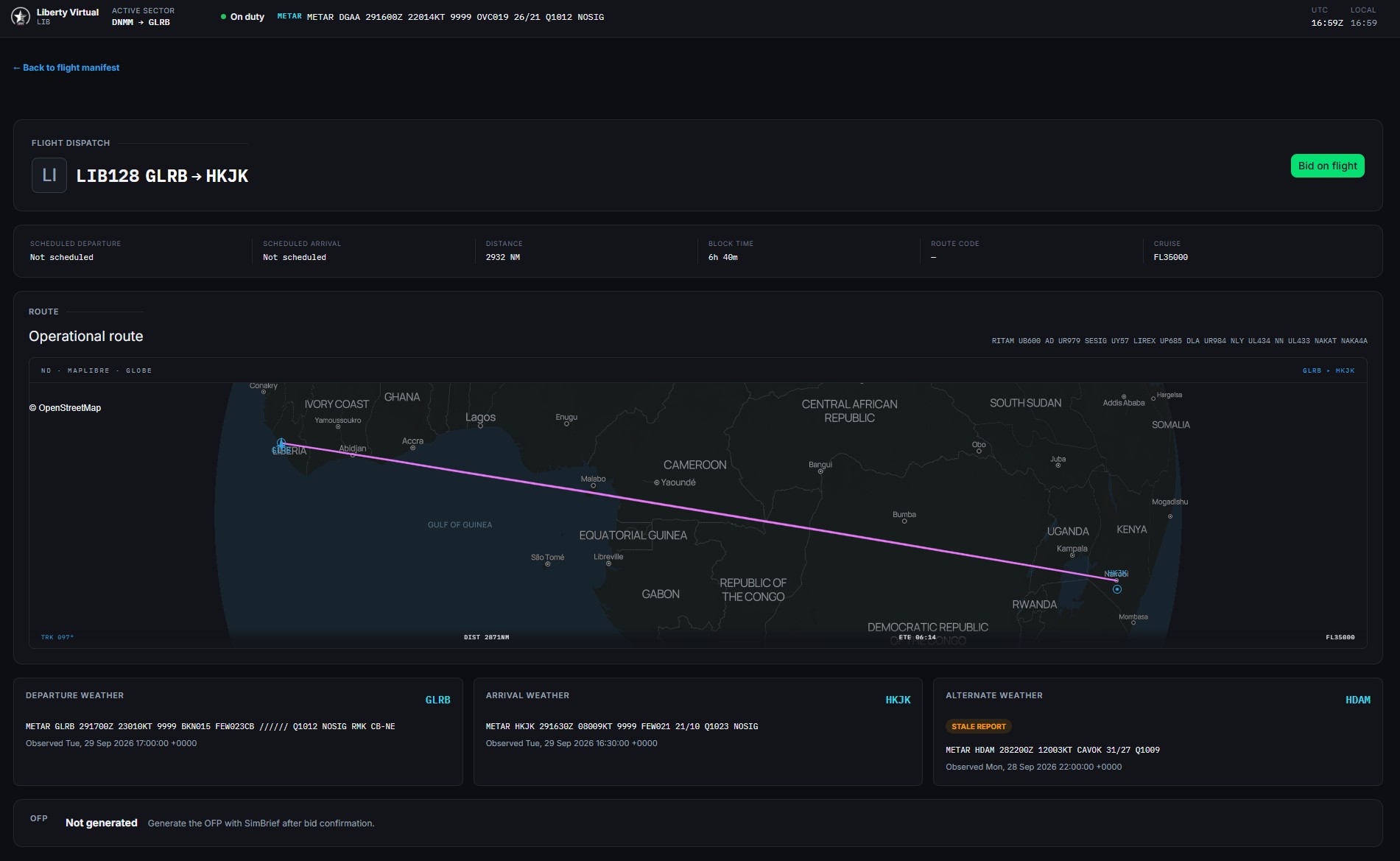This screenshot has height=861, width=1400.
Task: Click the Liberty Virtual star logo
Action: pos(21,16)
